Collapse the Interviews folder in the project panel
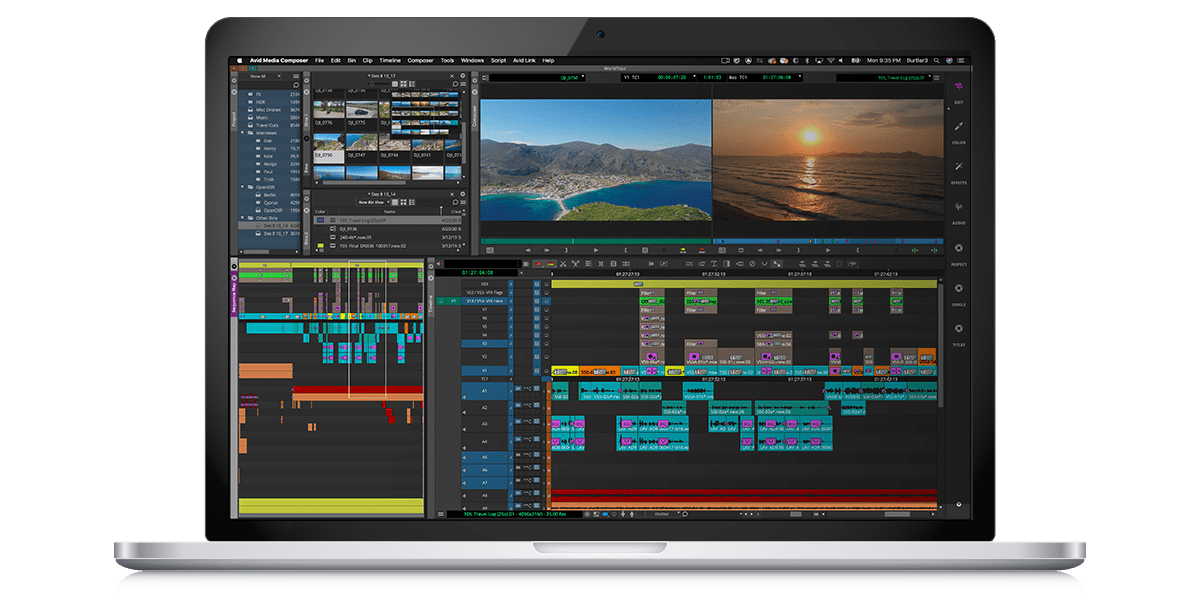The image size is (1200, 600). point(242,133)
